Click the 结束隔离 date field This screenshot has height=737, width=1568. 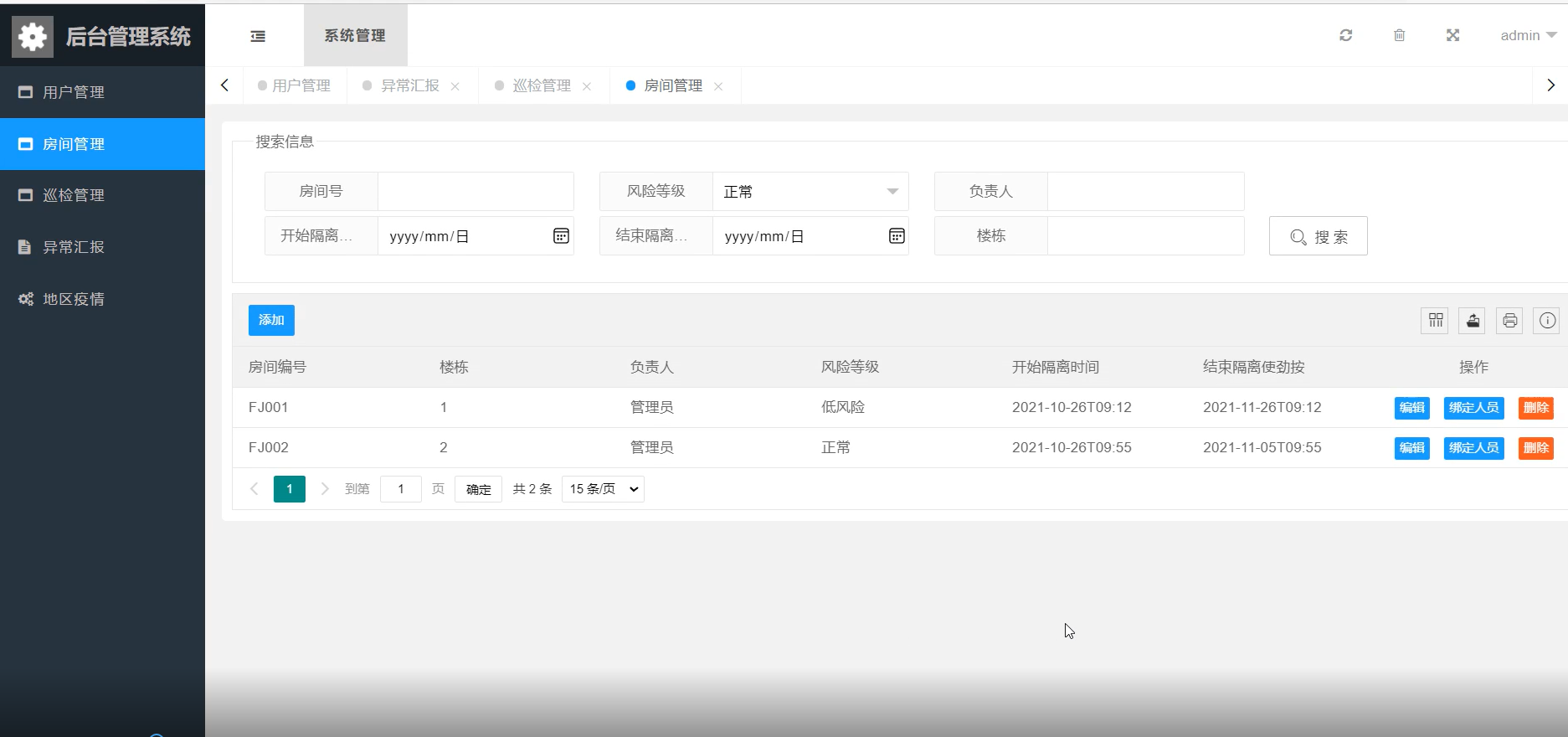coord(810,236)
